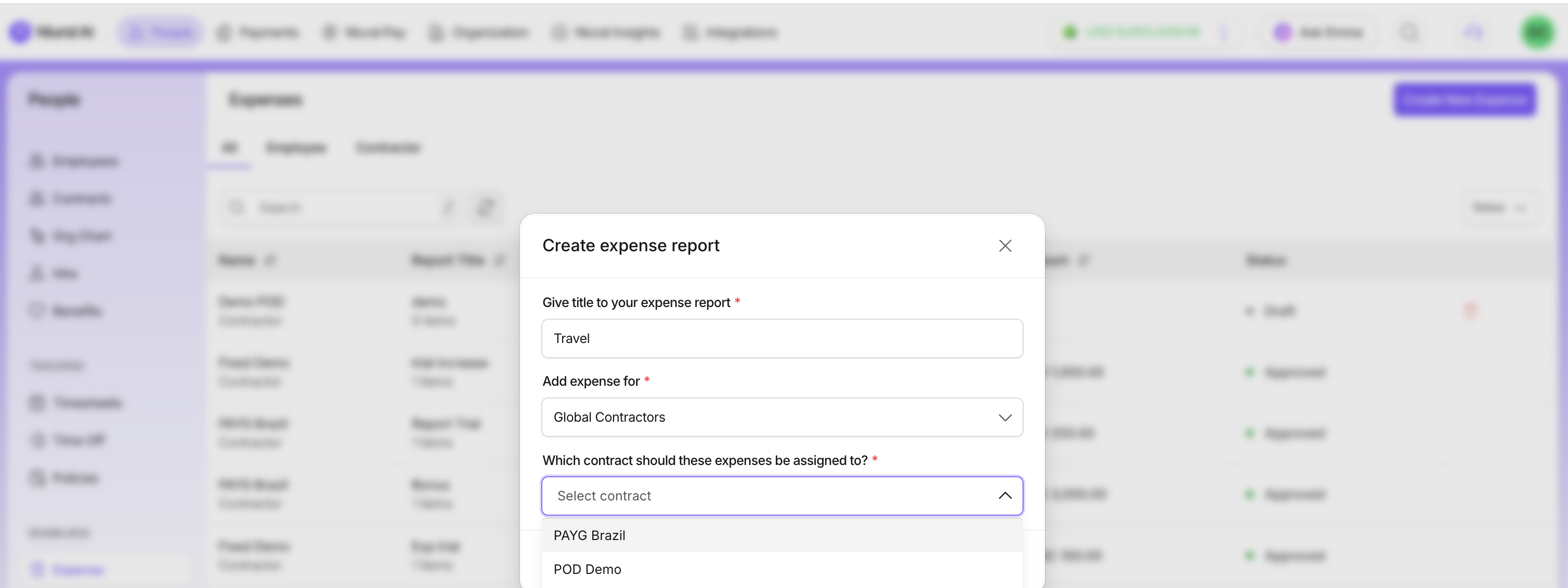Screen dimensions: 1568x588
Task: Click the Integrations nav item
Action: point(730,32)
